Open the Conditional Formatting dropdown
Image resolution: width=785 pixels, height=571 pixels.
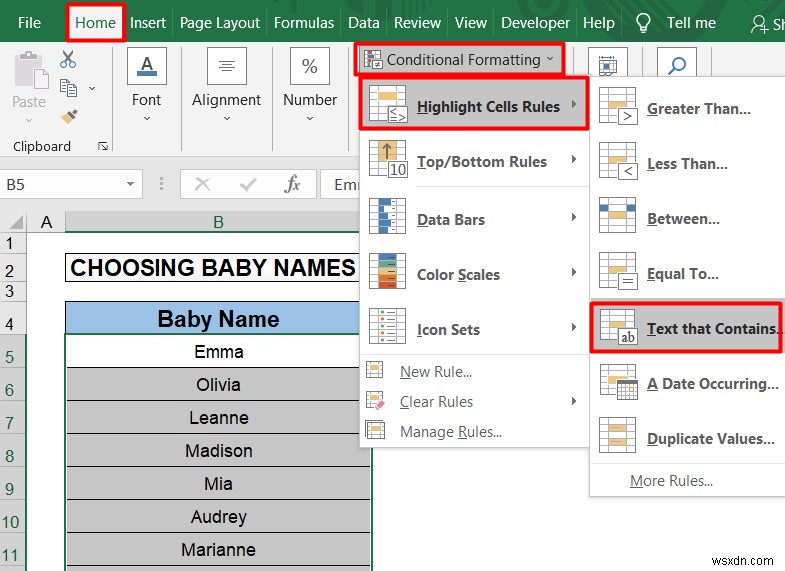[x=460, y=60]
